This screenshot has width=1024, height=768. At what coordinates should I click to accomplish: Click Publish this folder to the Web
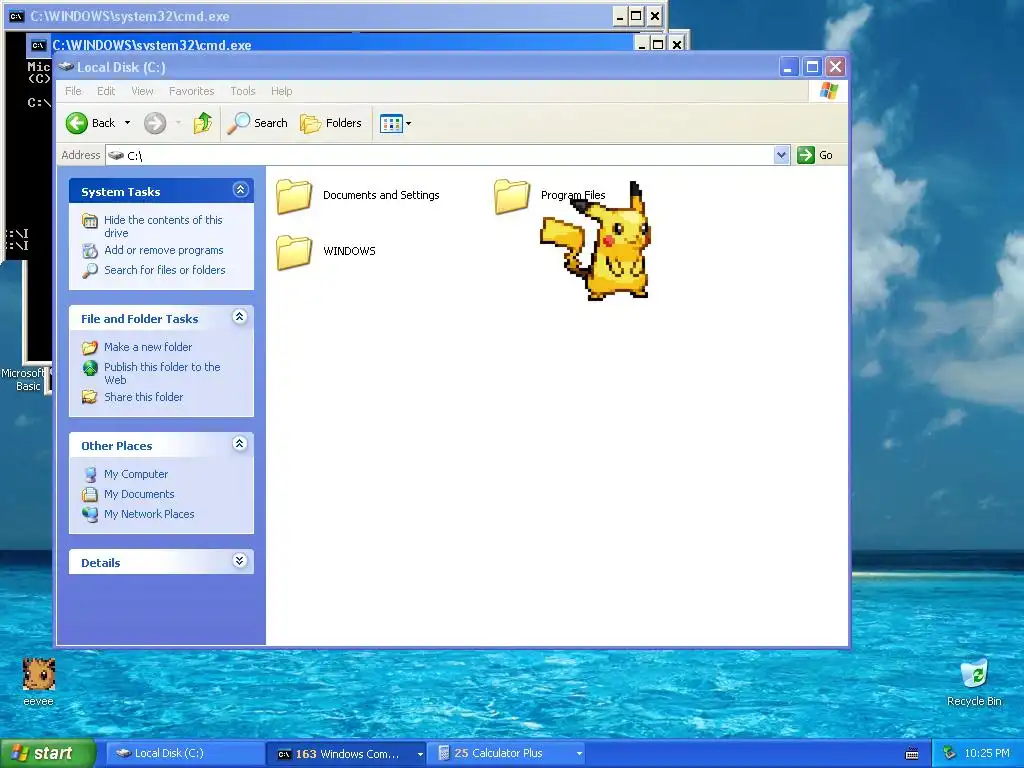(162, 373)
